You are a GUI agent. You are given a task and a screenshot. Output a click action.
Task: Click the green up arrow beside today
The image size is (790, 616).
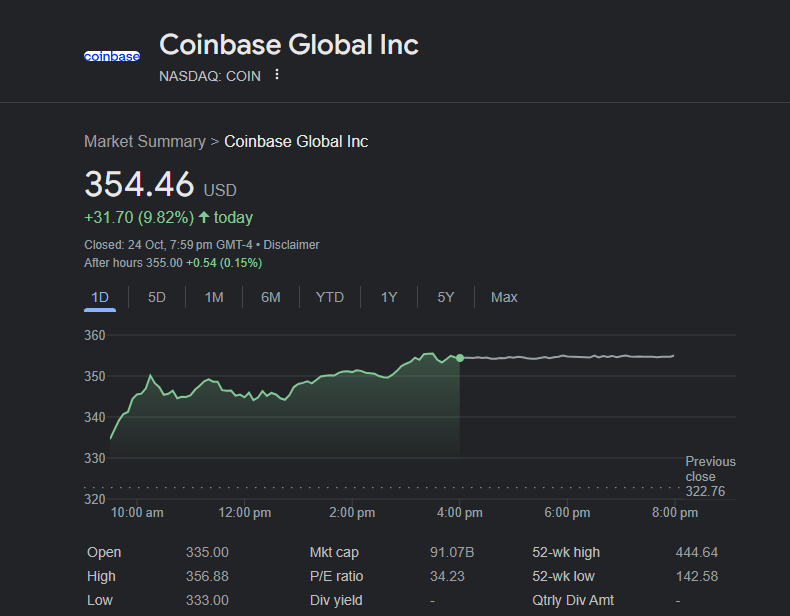(204, 217)
